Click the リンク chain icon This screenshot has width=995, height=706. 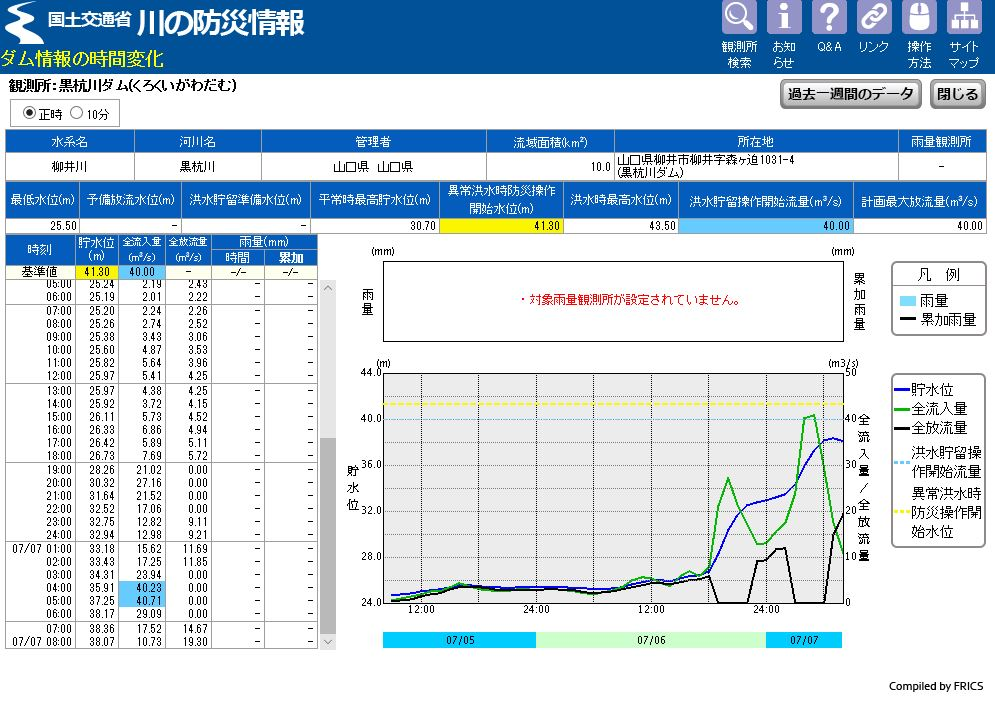click(874, 18)
